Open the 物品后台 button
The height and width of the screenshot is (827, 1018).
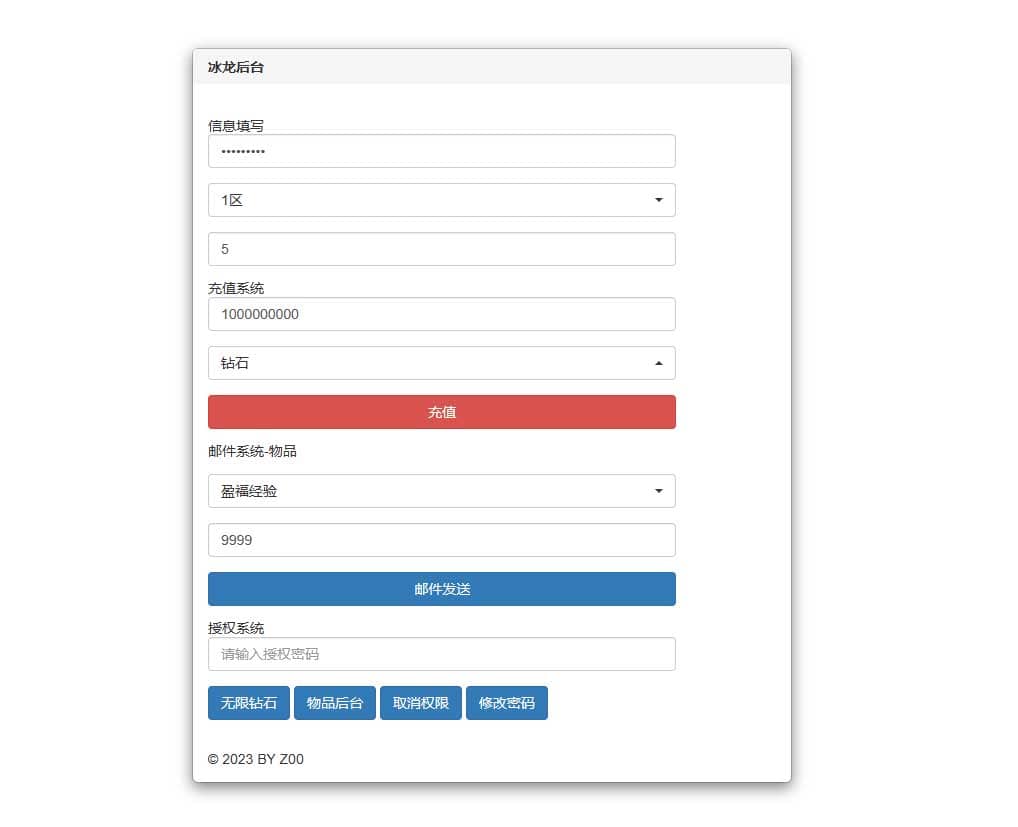pos(335,703)
